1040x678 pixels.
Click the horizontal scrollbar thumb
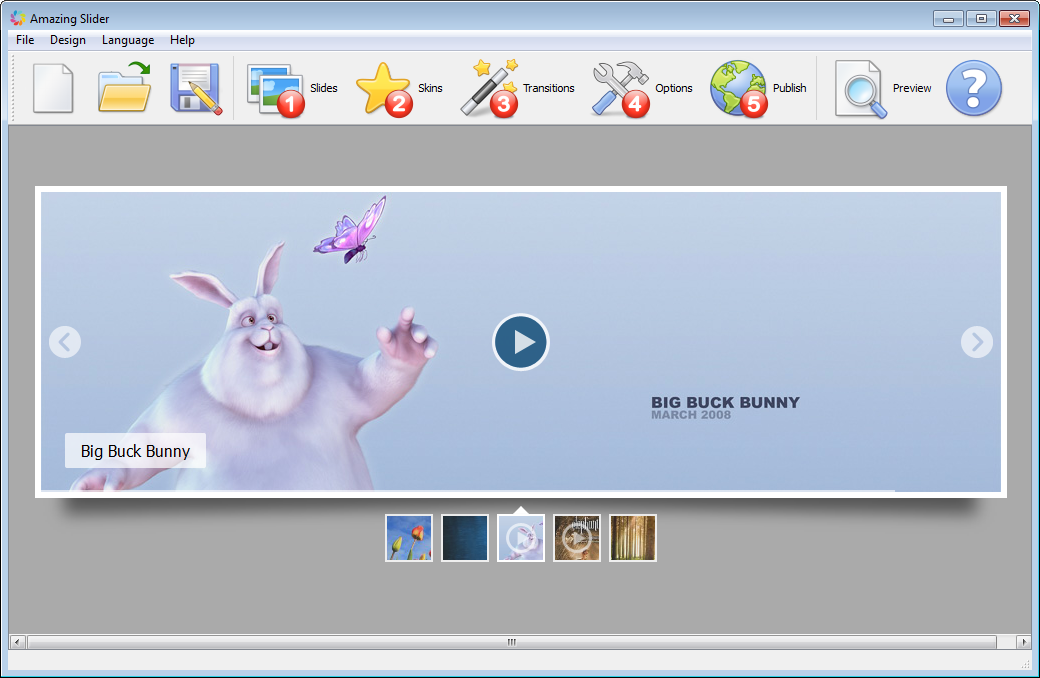click(512, 642)
